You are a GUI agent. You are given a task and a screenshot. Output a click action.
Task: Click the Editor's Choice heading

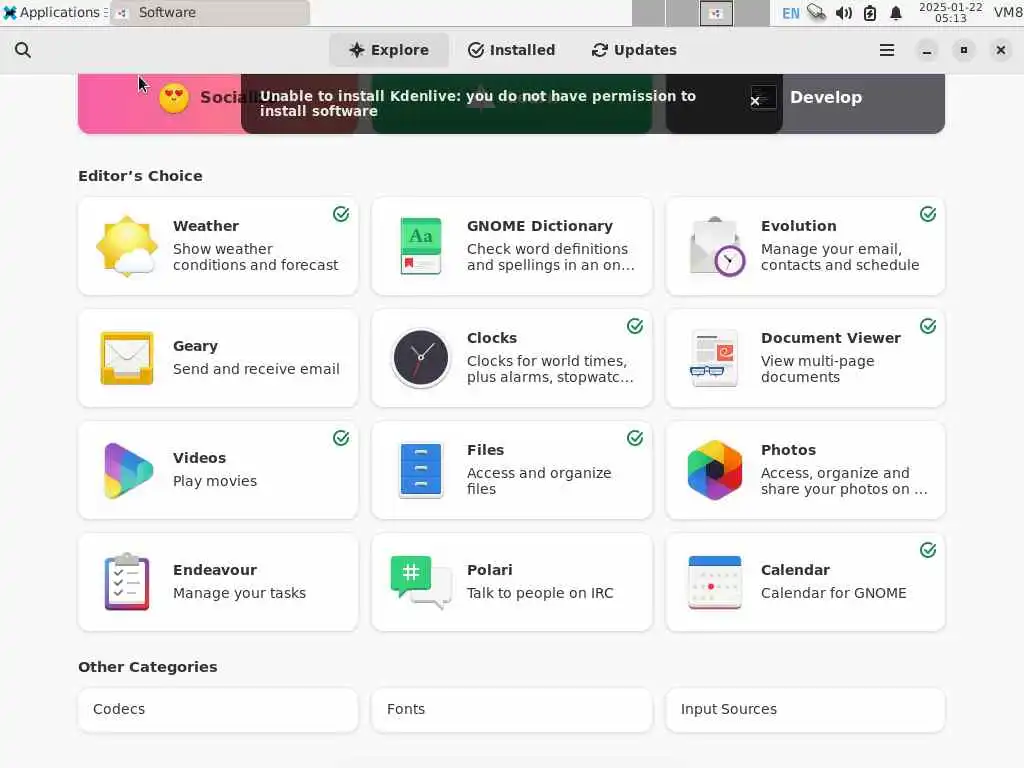click(x=140, y=176)
